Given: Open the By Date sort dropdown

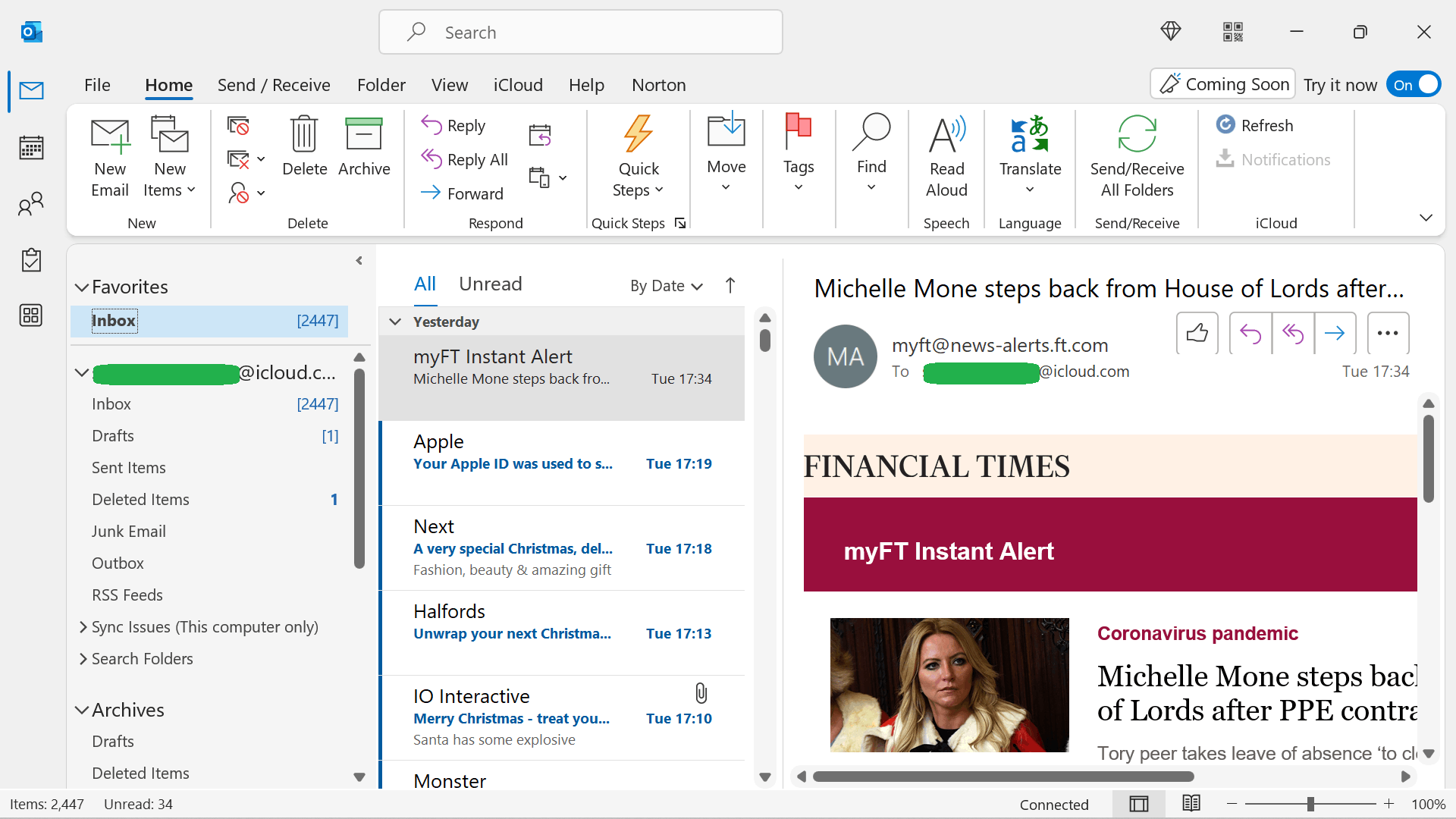Looking at the screenshot, I should [x=667, y=286].
